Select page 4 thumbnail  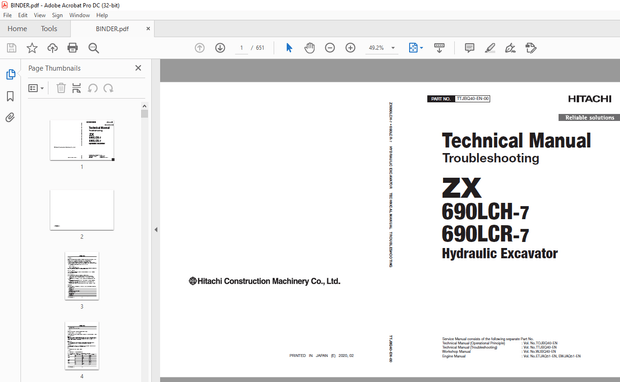tap(82, 346)
